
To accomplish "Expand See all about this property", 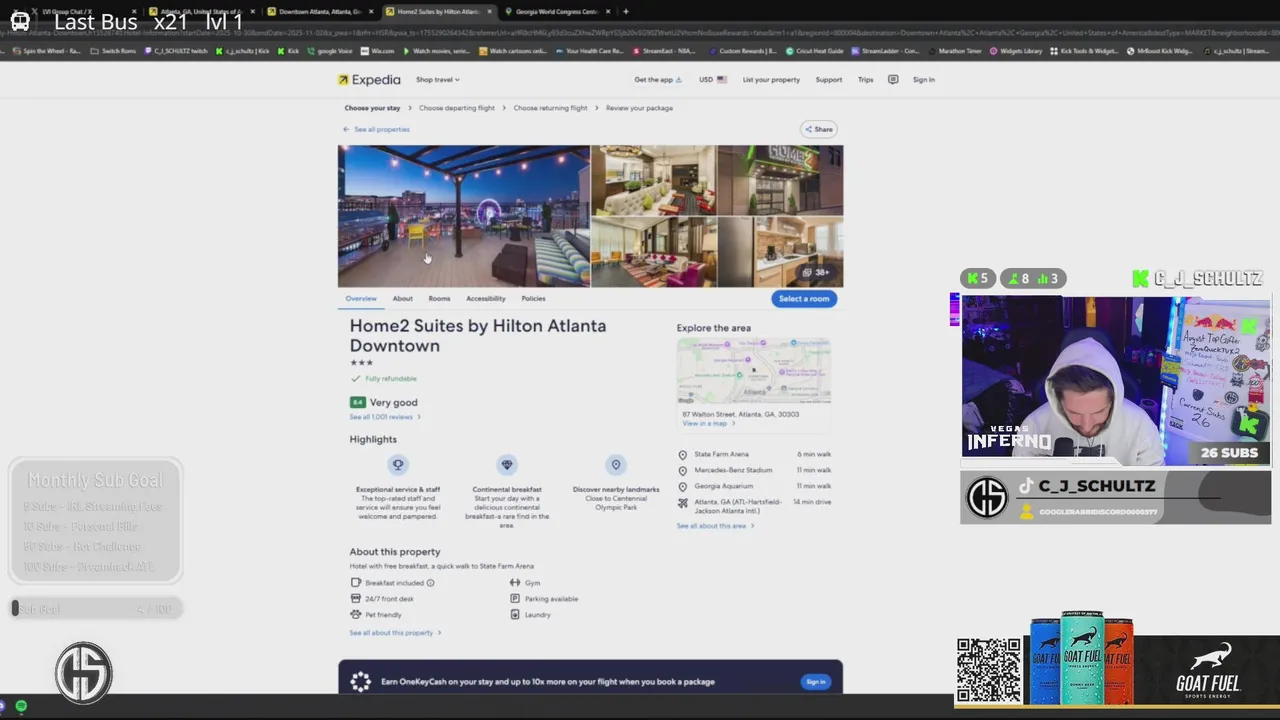I will click(x=395, y=633).
